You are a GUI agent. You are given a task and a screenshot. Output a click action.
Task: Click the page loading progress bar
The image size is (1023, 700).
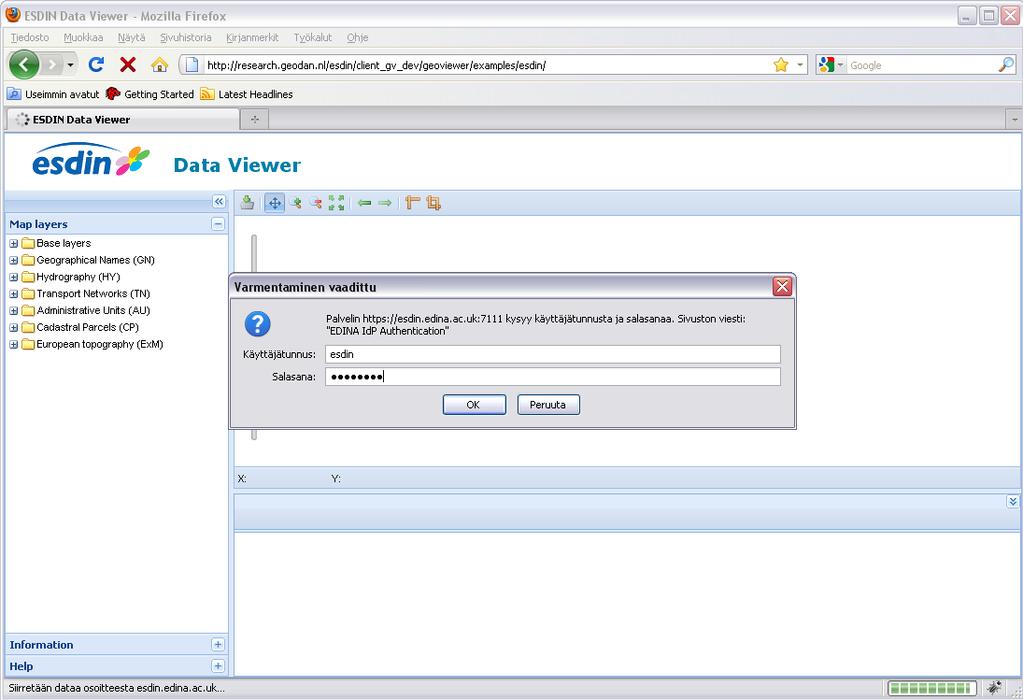(x=932, y=688)
